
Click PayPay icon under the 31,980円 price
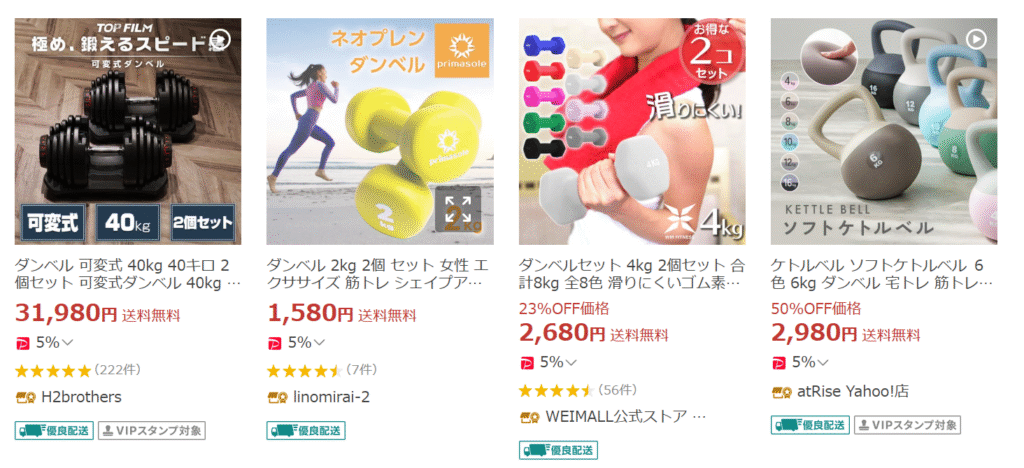[x=21, y=342]
